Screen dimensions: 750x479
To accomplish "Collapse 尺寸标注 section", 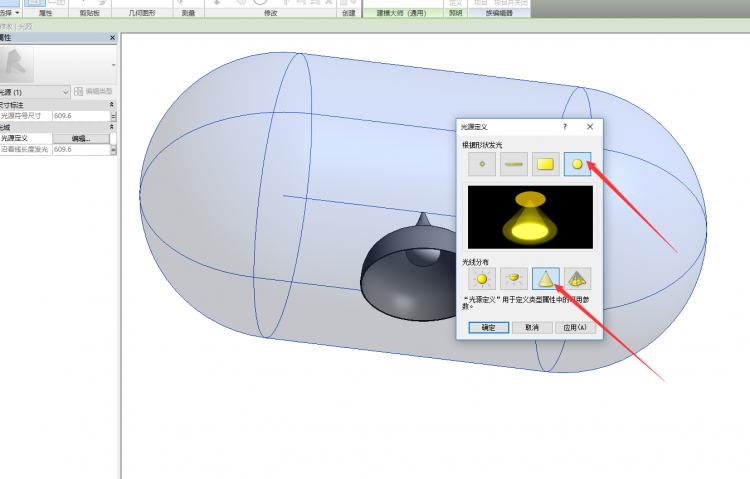I will coord(111,104).
